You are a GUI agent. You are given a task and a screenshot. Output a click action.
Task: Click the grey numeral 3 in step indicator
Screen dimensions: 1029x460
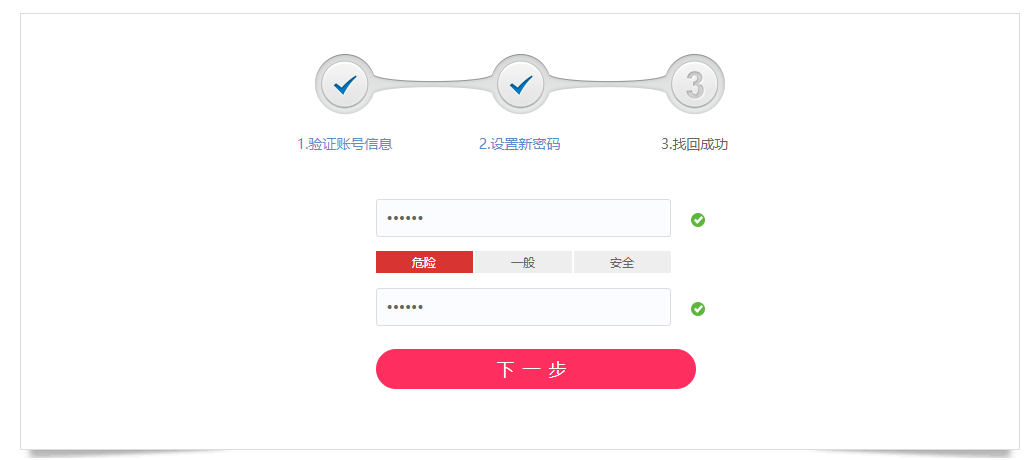pos(695,84)
